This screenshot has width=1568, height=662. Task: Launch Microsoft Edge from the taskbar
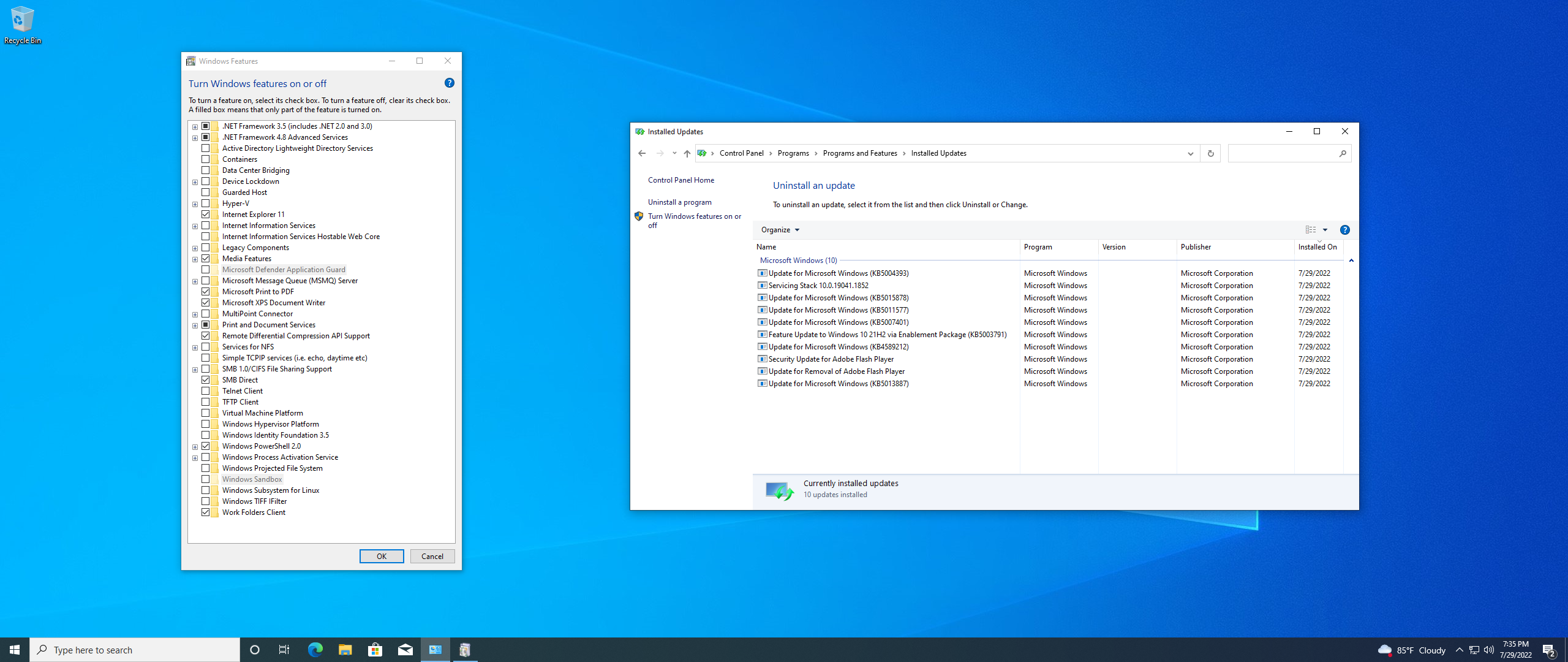(x=315, y=650)
